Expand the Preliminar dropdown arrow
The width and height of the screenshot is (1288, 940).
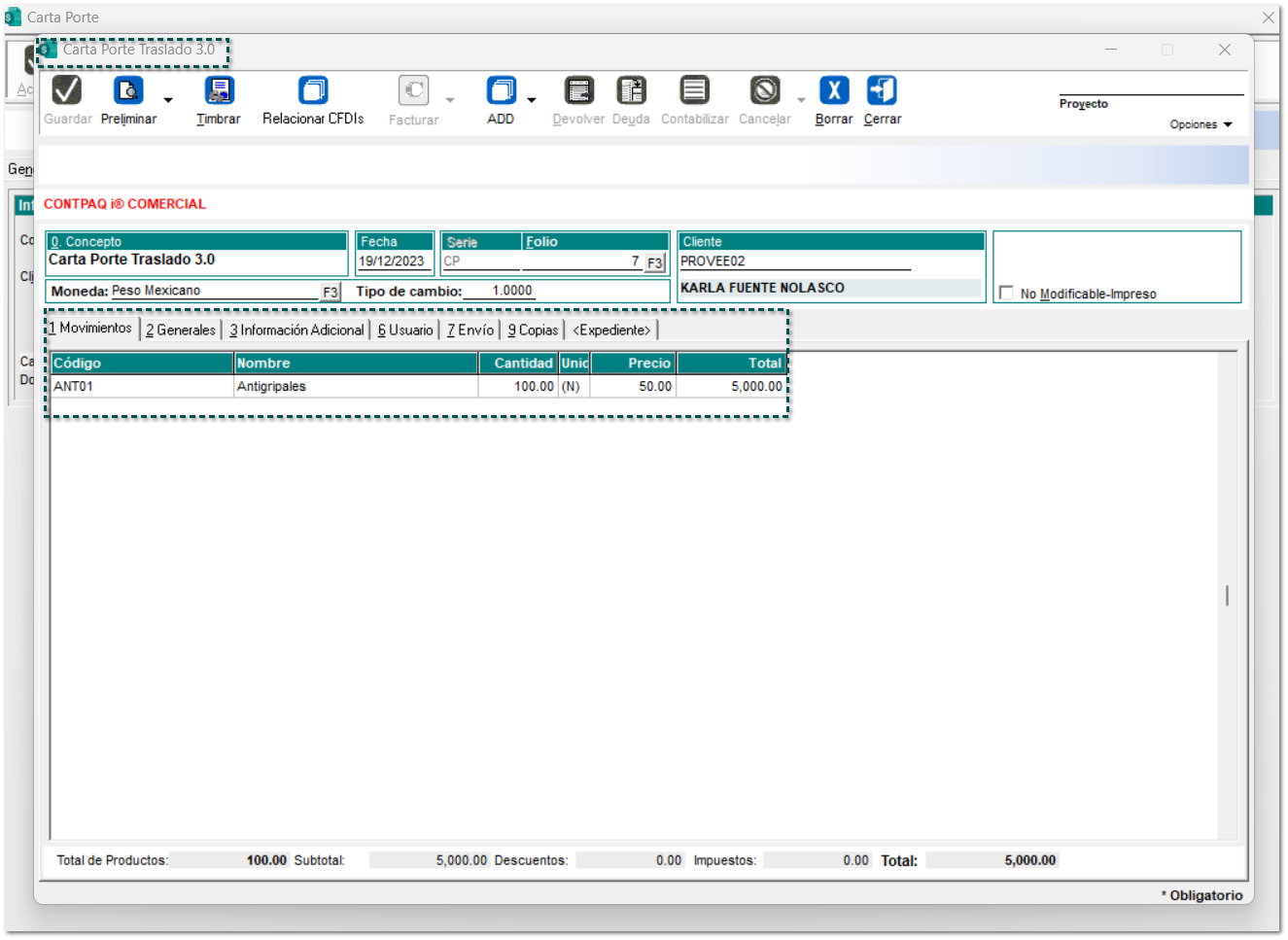point(168,100)
